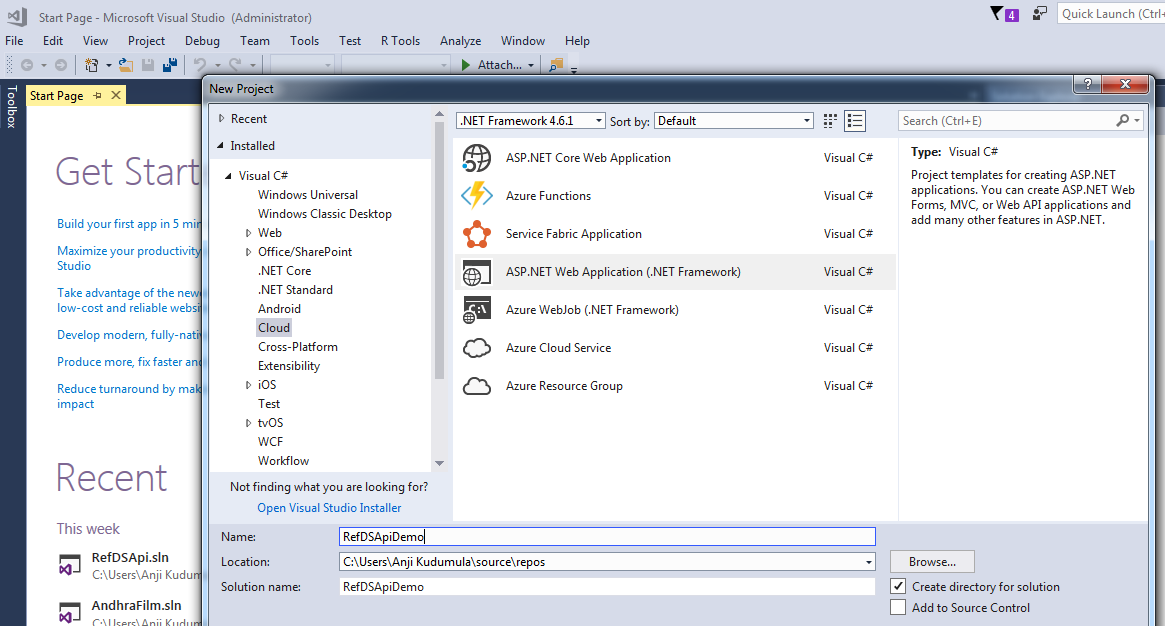The height and width of the screenshot is (626, 1165).
Task: Click the Azure Cloud Service cloud icon
Action: (x=476, y=347)
